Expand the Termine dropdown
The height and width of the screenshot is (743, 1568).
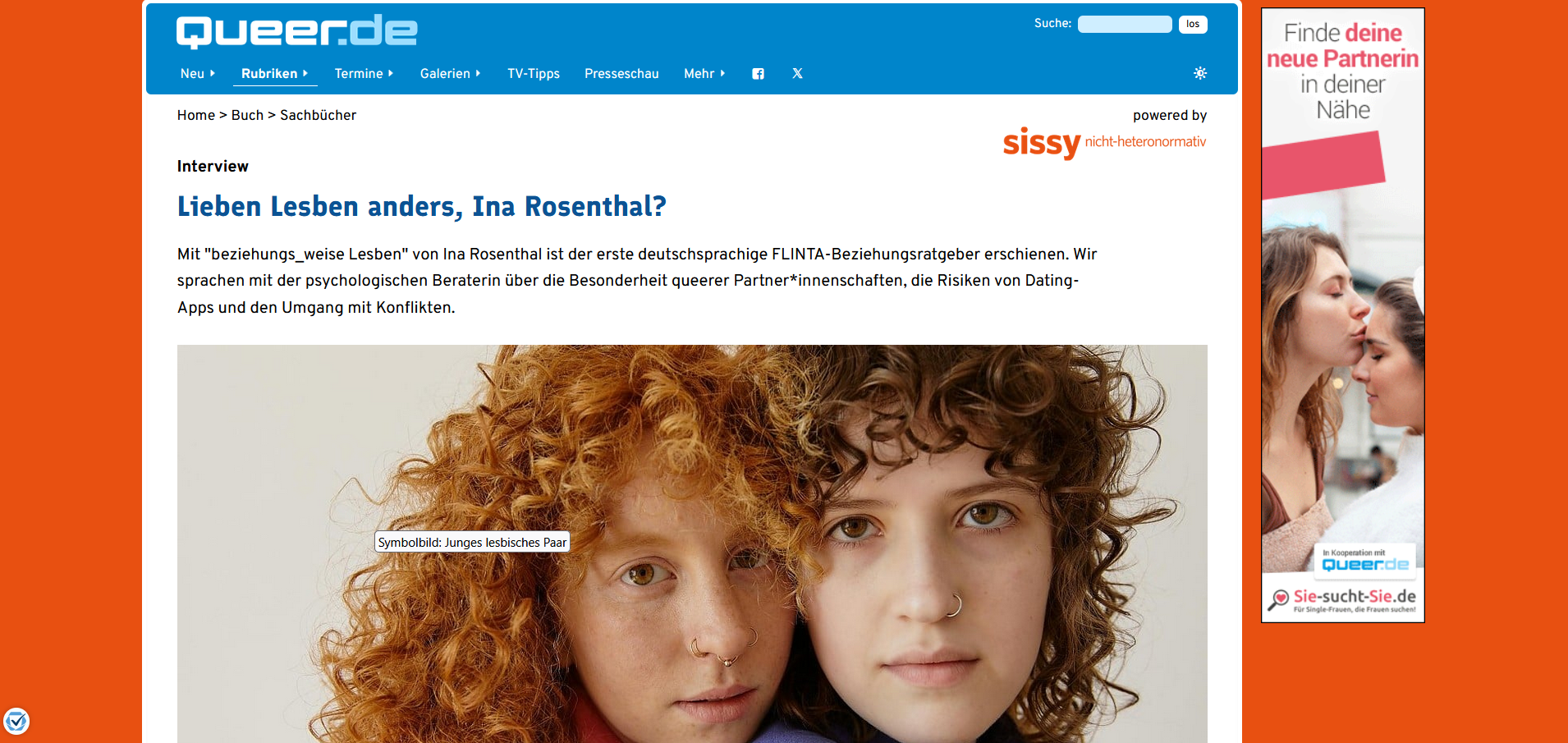364,74
